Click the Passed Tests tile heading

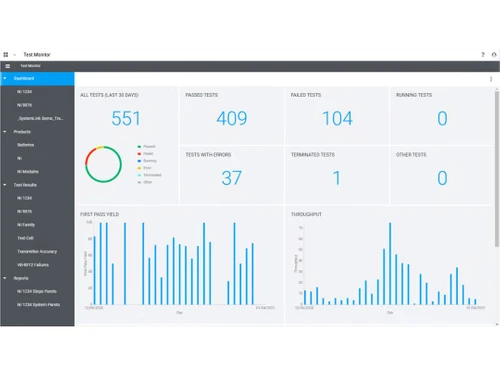coord(201,95)
